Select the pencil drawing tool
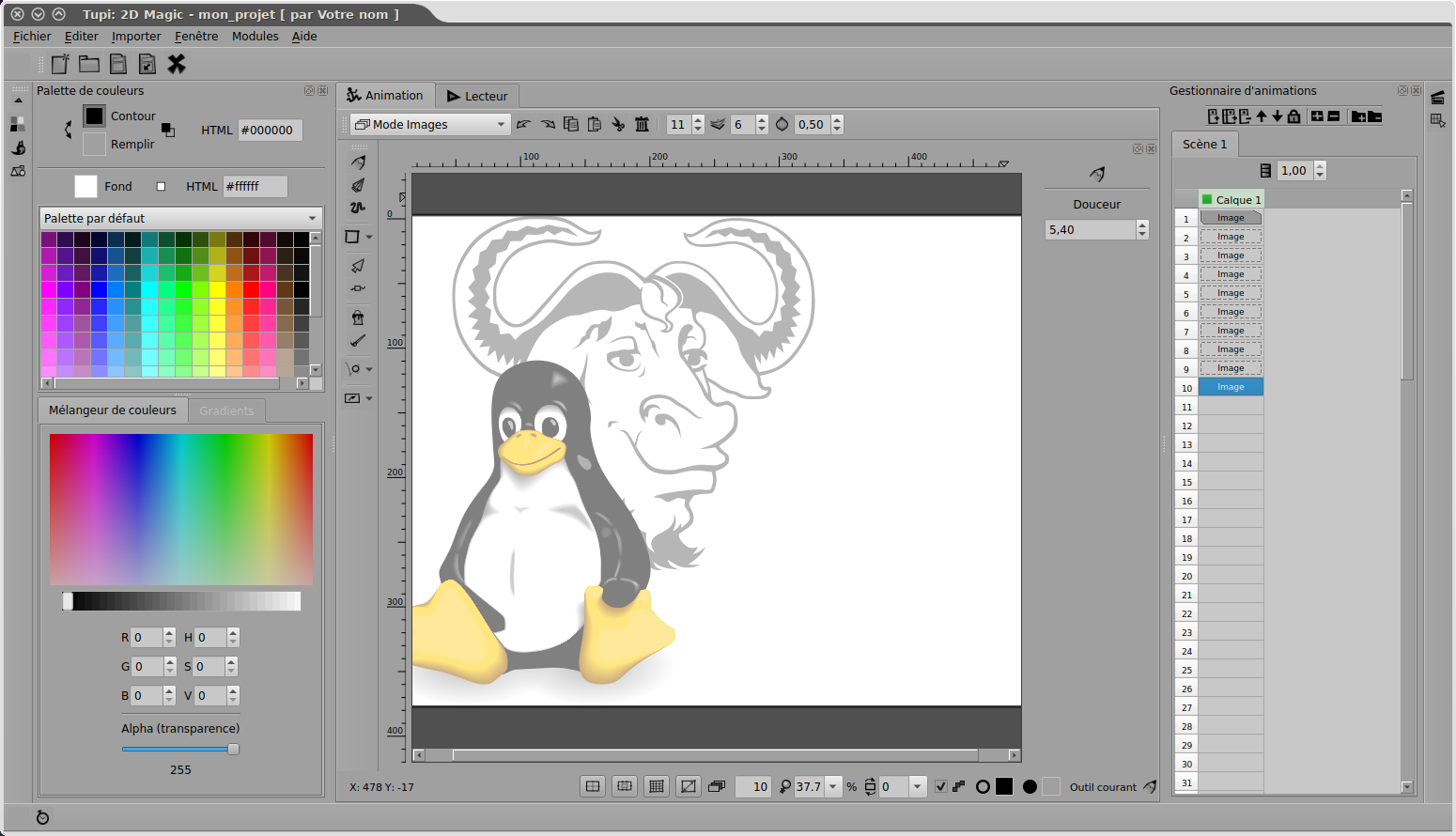The image size is (1456, 836). (x=358, y=163)
